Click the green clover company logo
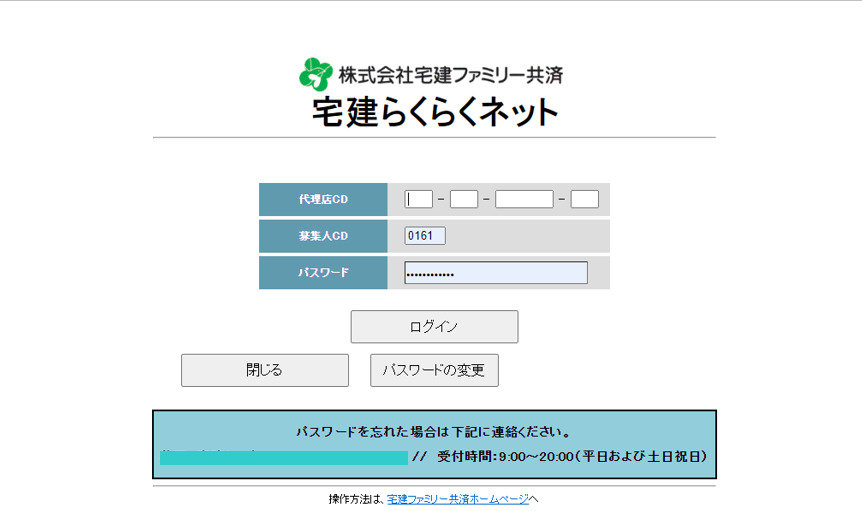Viewport: 862px width, 511px height. (x=315, y=75)
